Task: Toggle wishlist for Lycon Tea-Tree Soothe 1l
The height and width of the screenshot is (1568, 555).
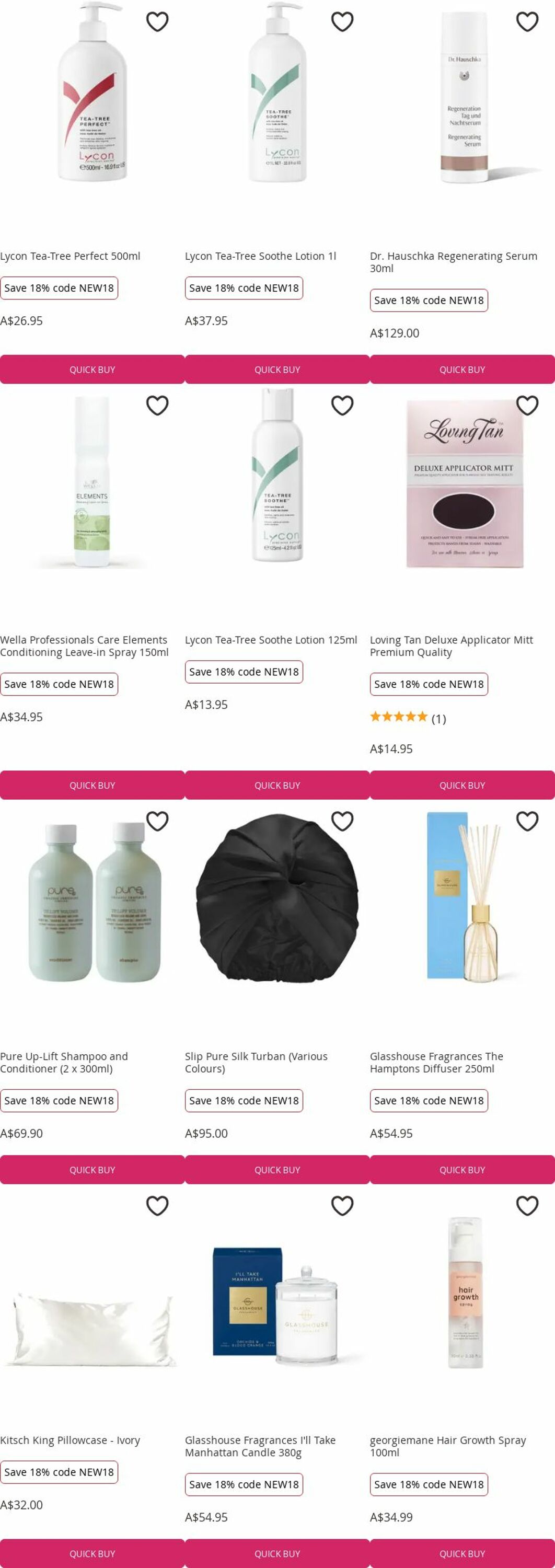Action: click(342, 22)
